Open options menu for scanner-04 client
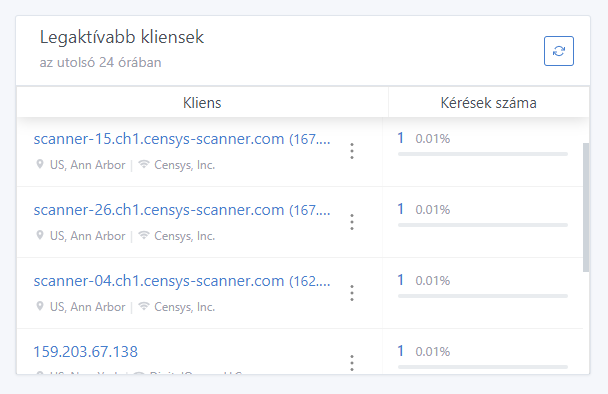Viewport: 608px width, 394px height. [352, 293]
